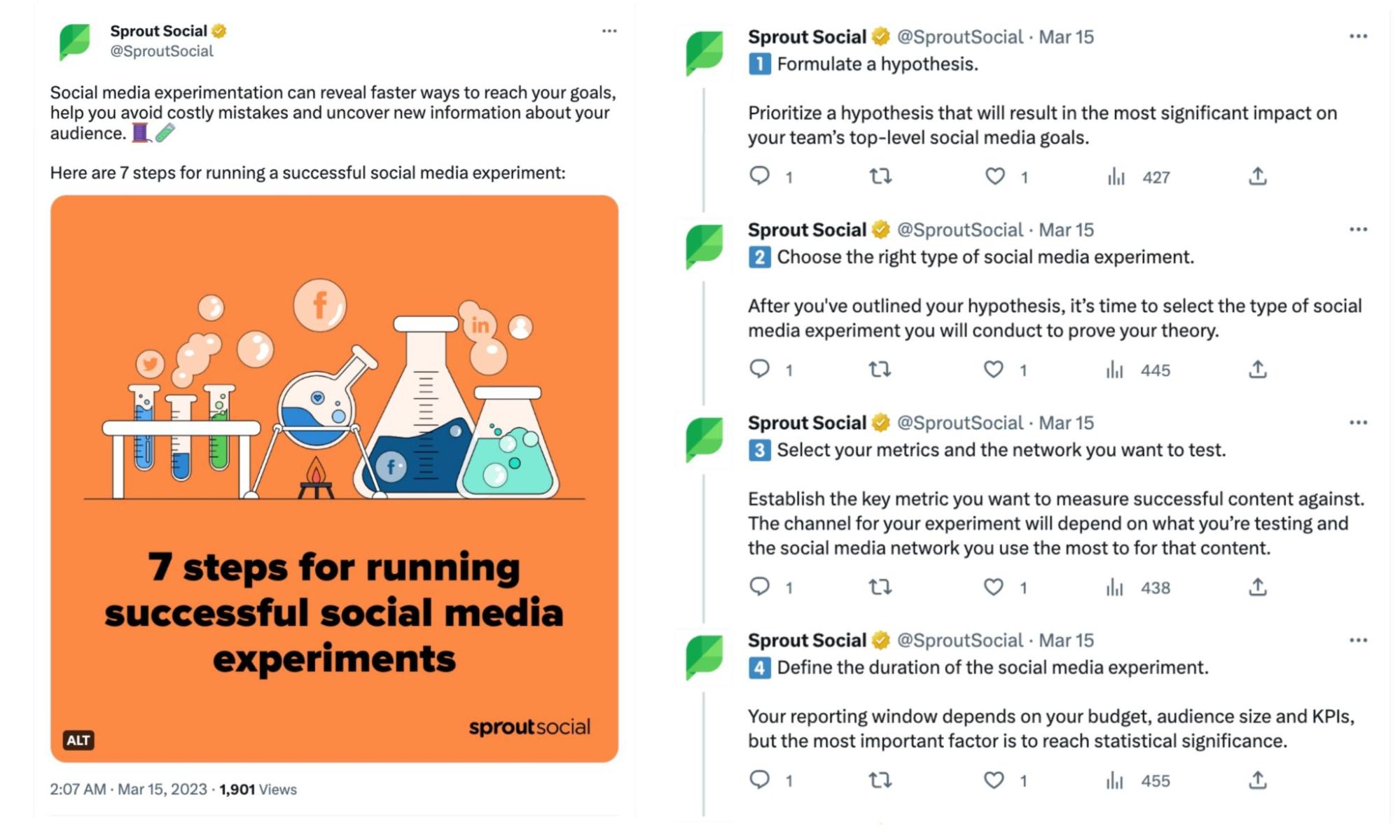Open more options on step 4 tweet
Viewport: 1400px width, 840px height.
click(x=1358, y=640)
